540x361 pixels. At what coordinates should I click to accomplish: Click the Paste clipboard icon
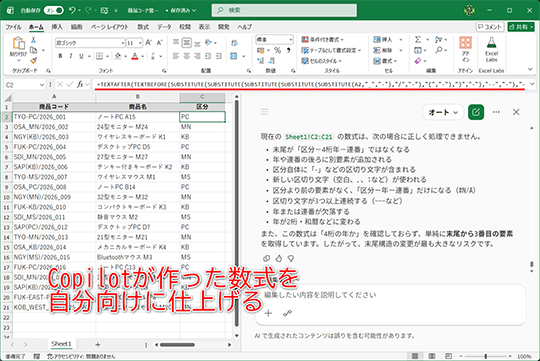coord(19,44)
